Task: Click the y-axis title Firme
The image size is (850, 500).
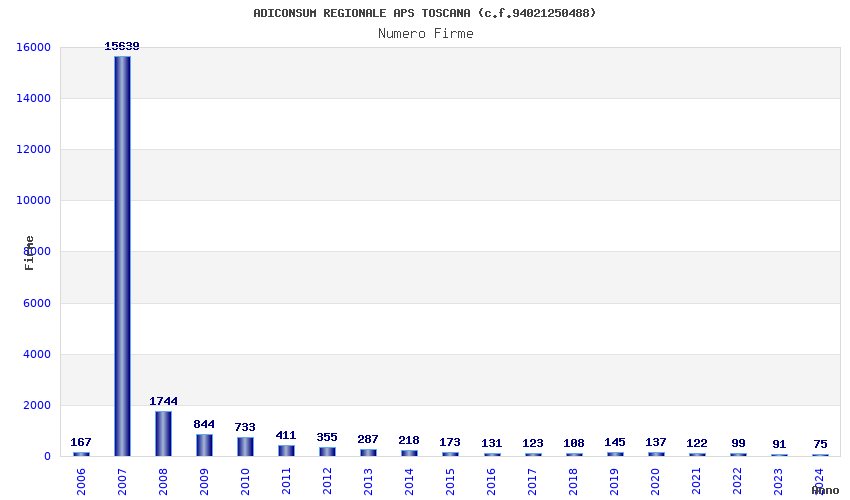Action: (29, 253)
